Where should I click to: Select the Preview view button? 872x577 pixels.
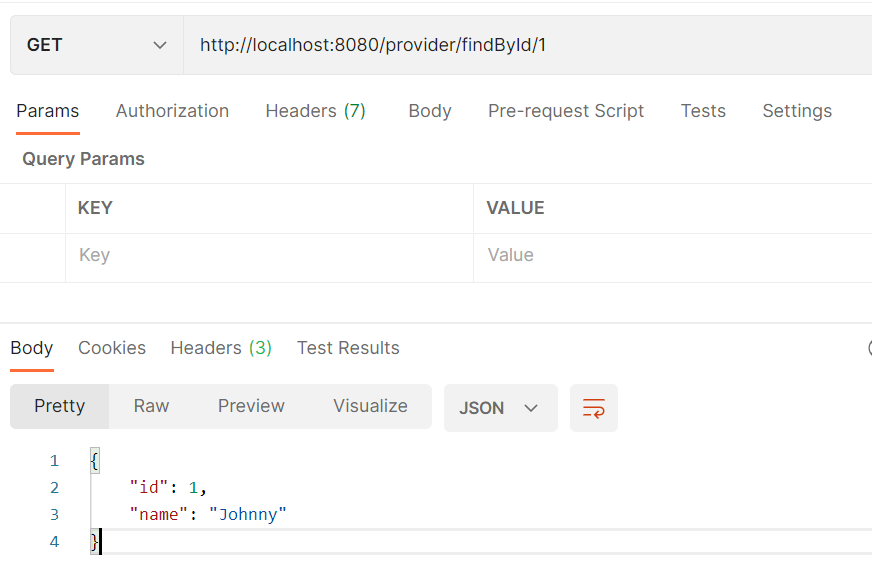tap(251, 406)
